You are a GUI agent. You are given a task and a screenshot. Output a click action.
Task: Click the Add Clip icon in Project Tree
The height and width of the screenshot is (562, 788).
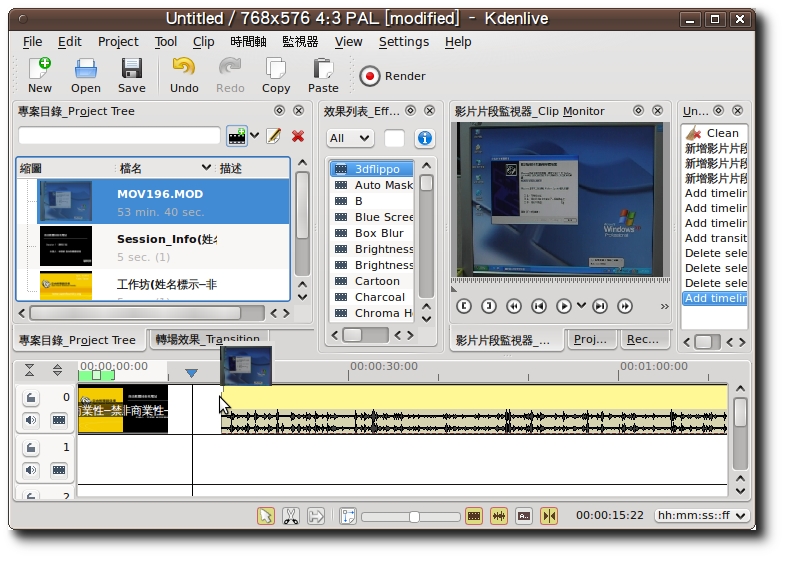click(x=237, y=136)
